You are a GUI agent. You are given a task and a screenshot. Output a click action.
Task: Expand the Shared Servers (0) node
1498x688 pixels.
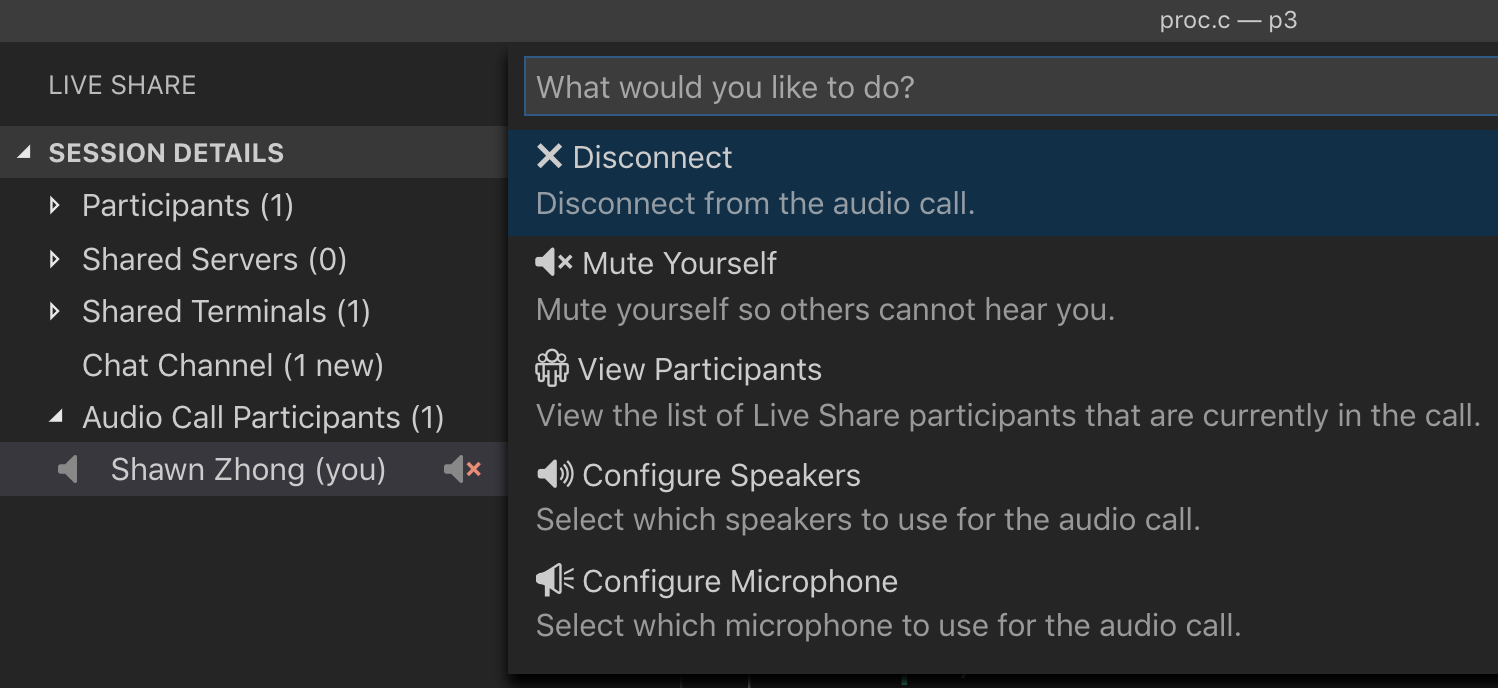(x=55, y=260)
